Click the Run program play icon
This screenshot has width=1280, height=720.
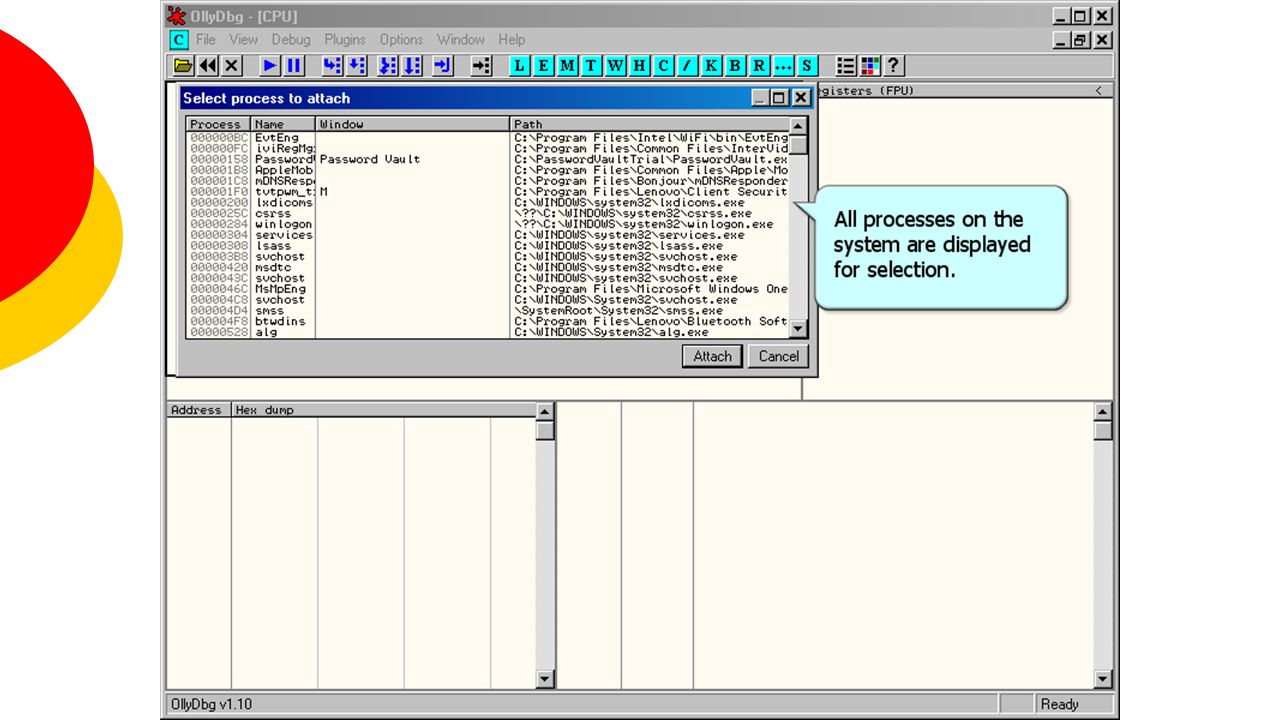coord(270,66)
